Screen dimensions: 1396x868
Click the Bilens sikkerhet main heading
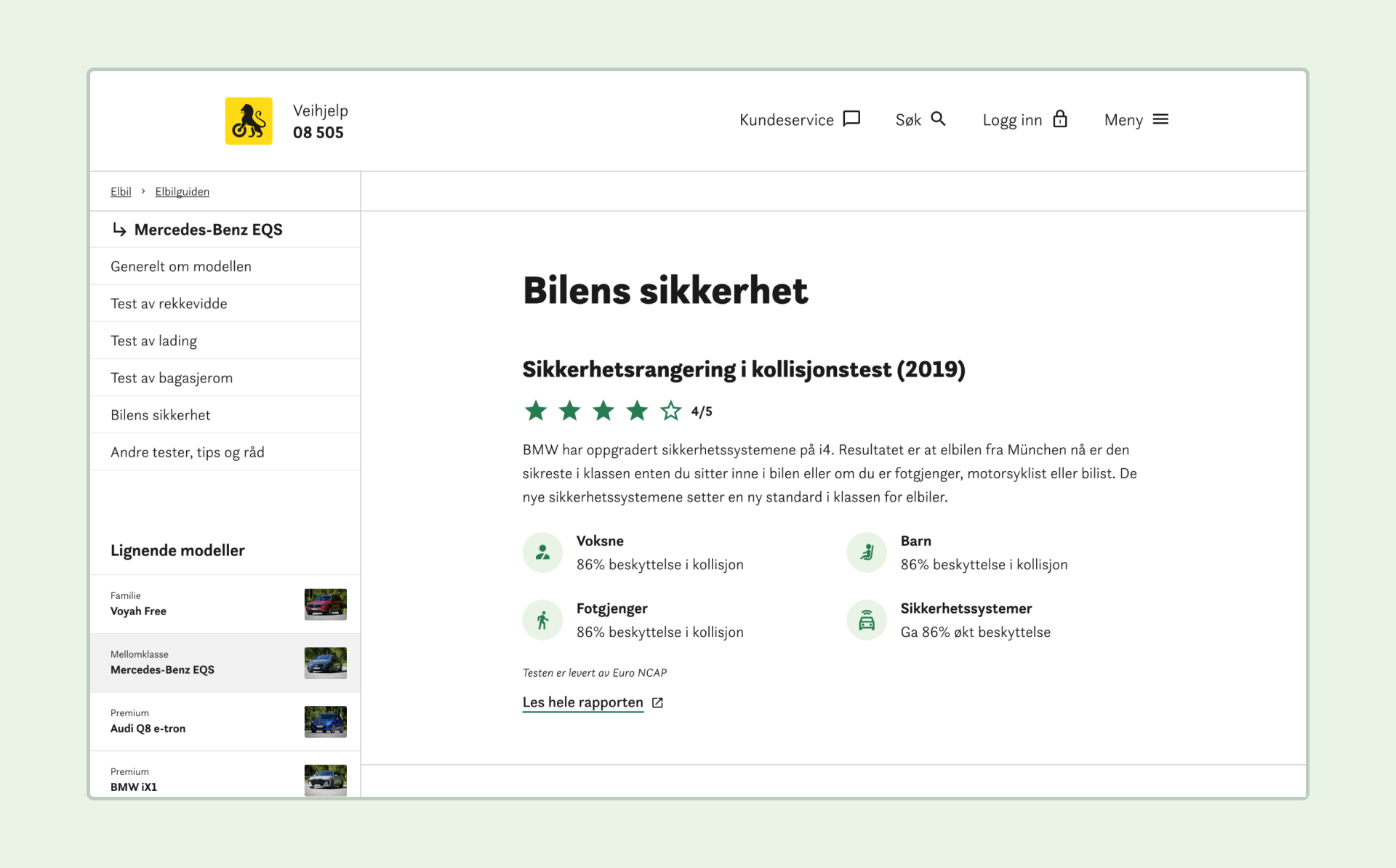pyautogui.click(x=665, y=291)
